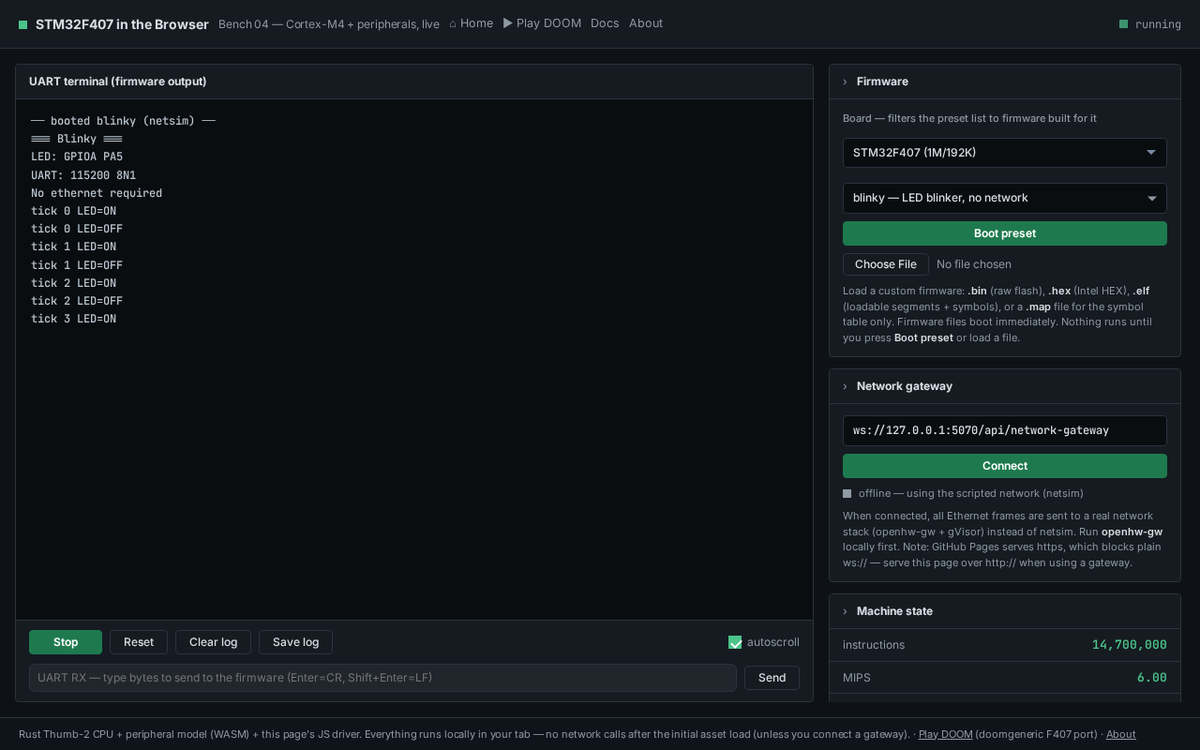Click the green running status indicator
The image size is (1200, 750).
(x=1124, y=24)
